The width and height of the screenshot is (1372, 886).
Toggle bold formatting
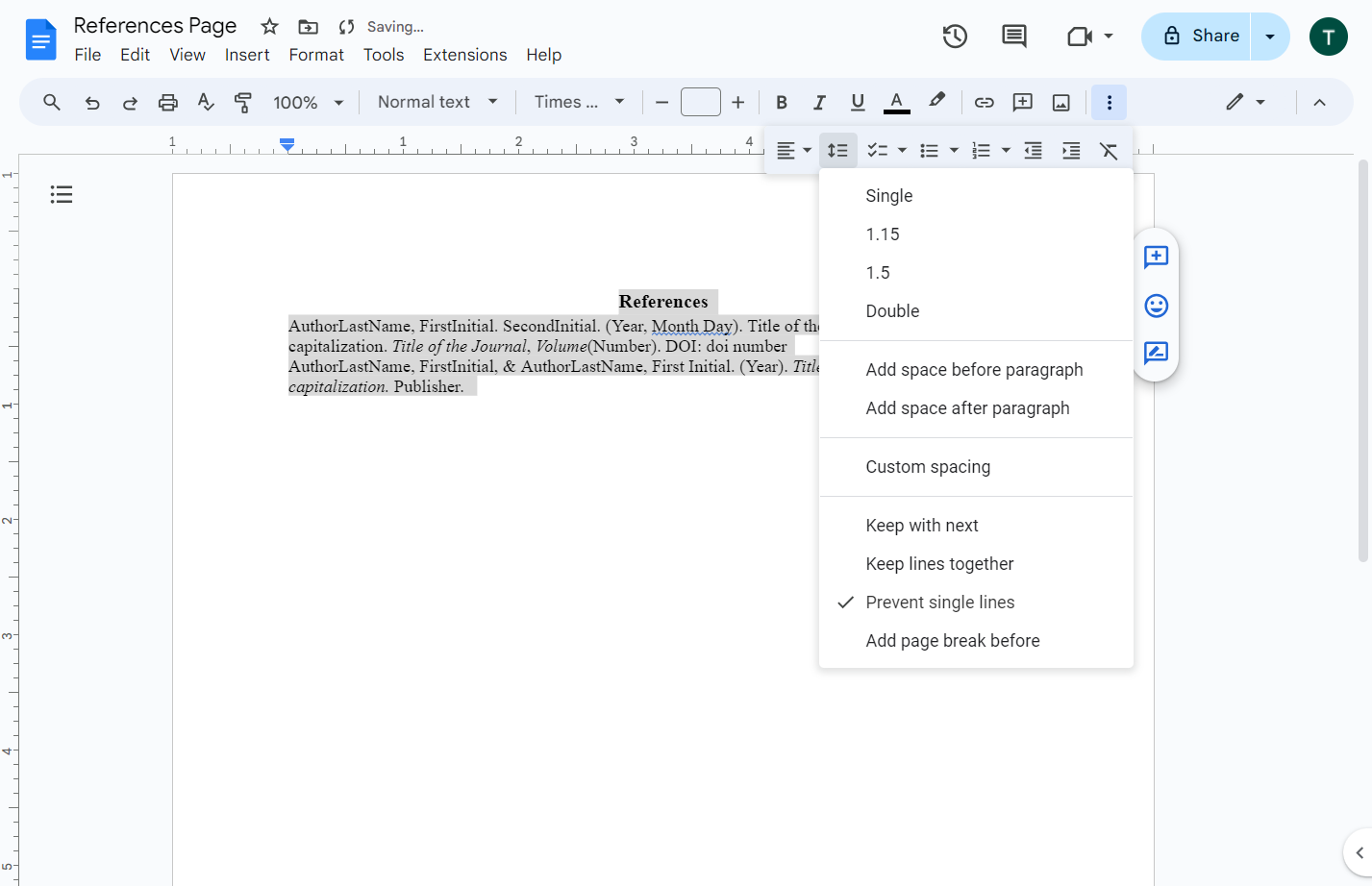(782, 102)
